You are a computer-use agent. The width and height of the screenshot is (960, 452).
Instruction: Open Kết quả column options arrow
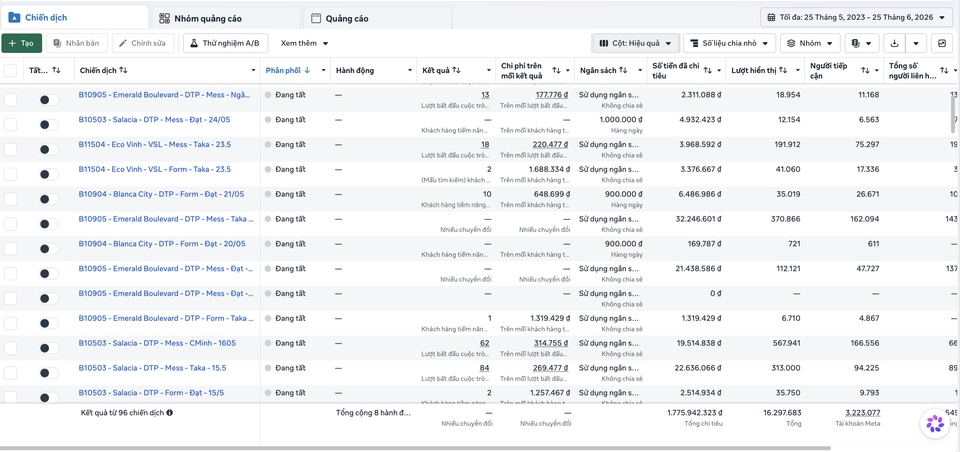489,70
